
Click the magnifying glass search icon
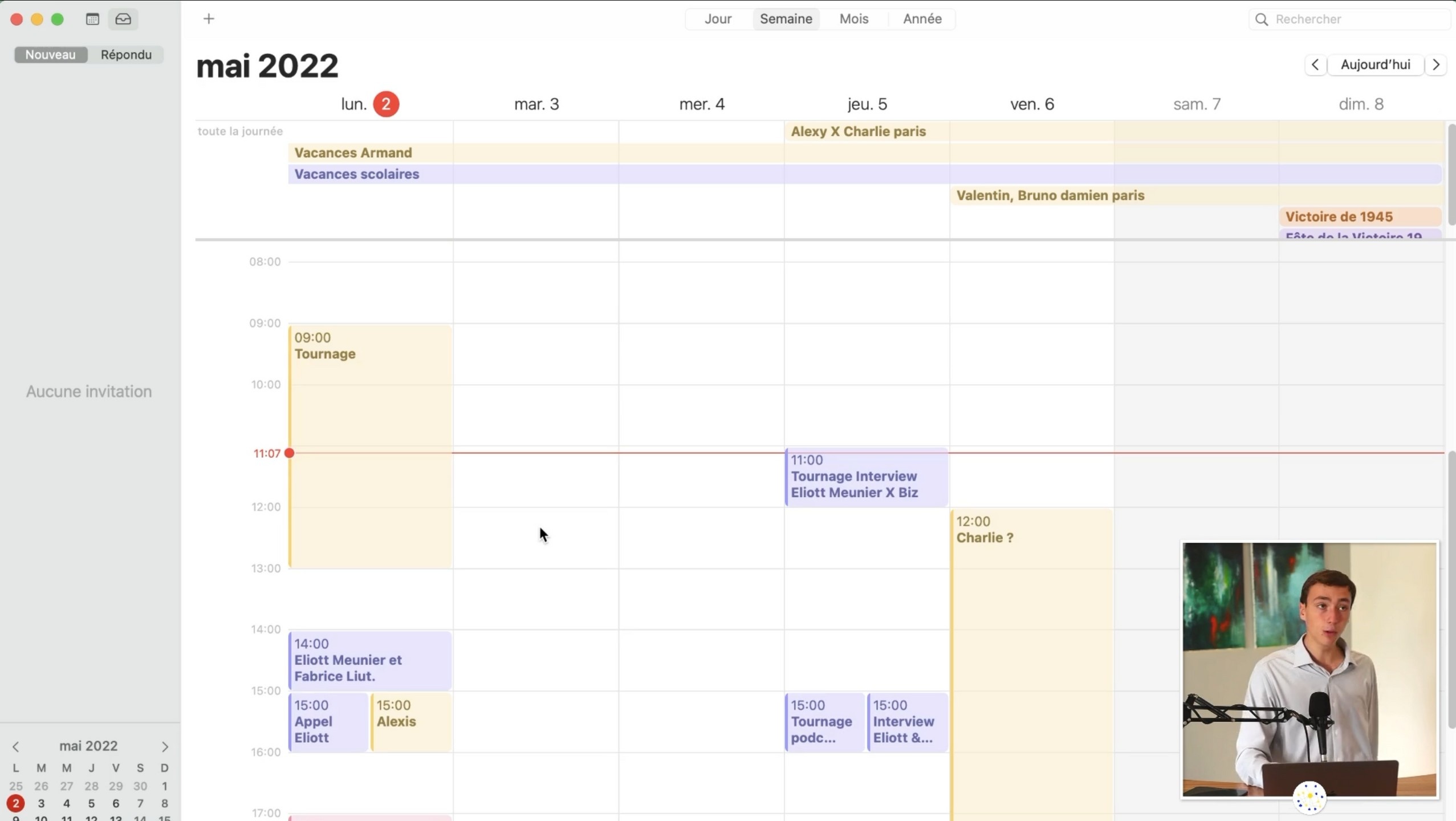(x=1262, y=19)
